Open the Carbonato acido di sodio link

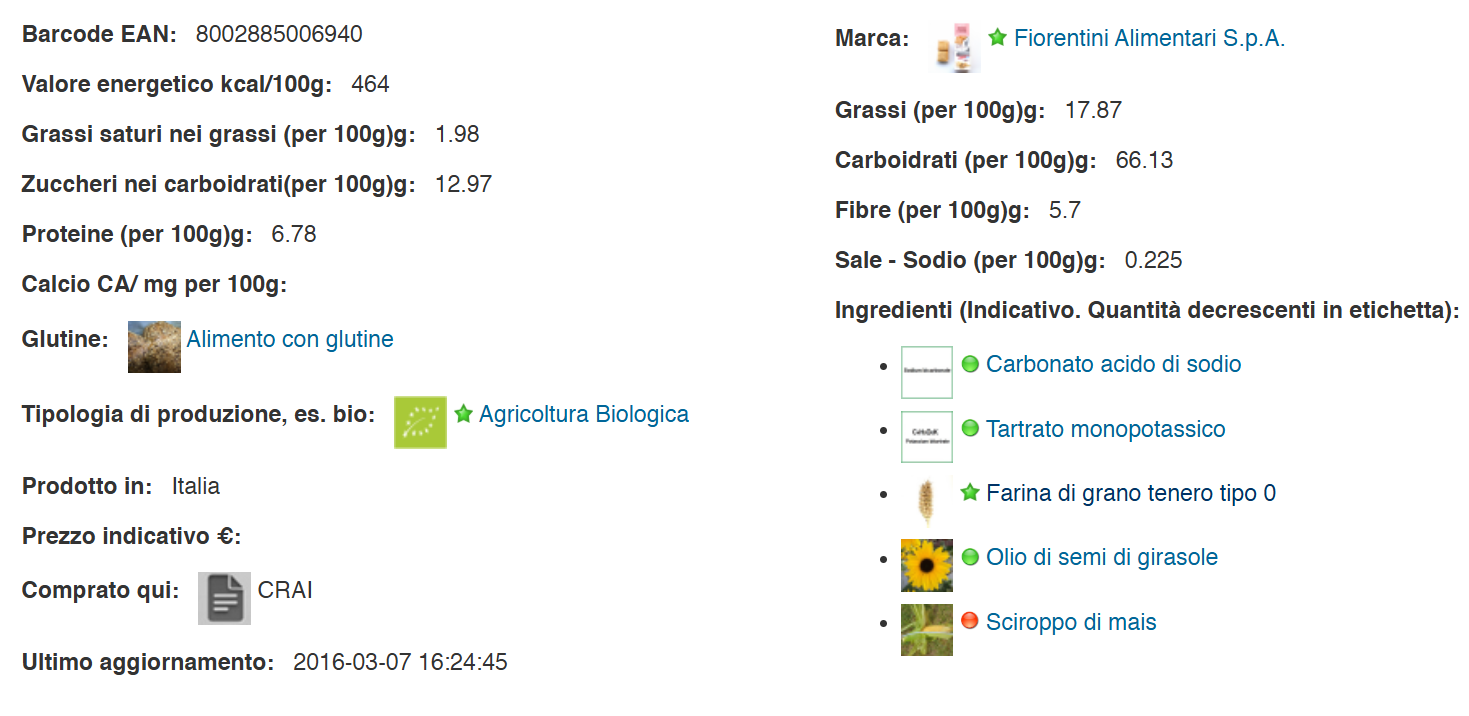pyautogui.click(x=1113, y=364)
